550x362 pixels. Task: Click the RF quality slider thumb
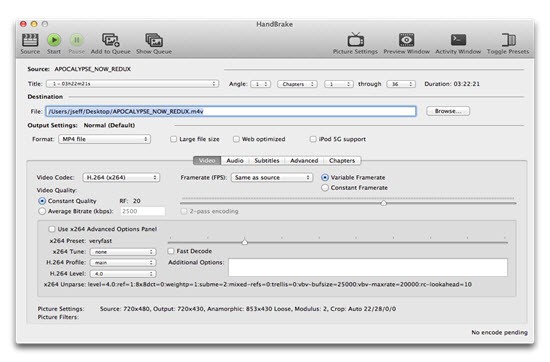point(384,203)
